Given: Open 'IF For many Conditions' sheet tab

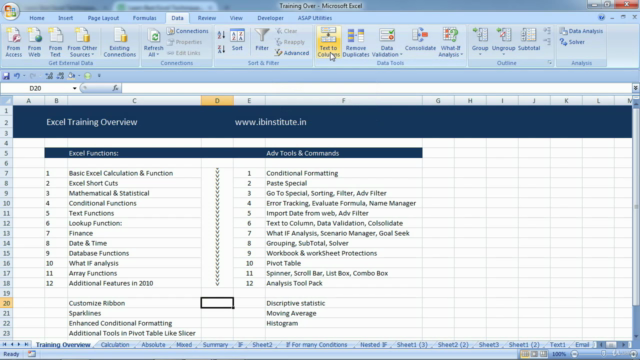Looking at the screenshot, I should click(316, 345).
